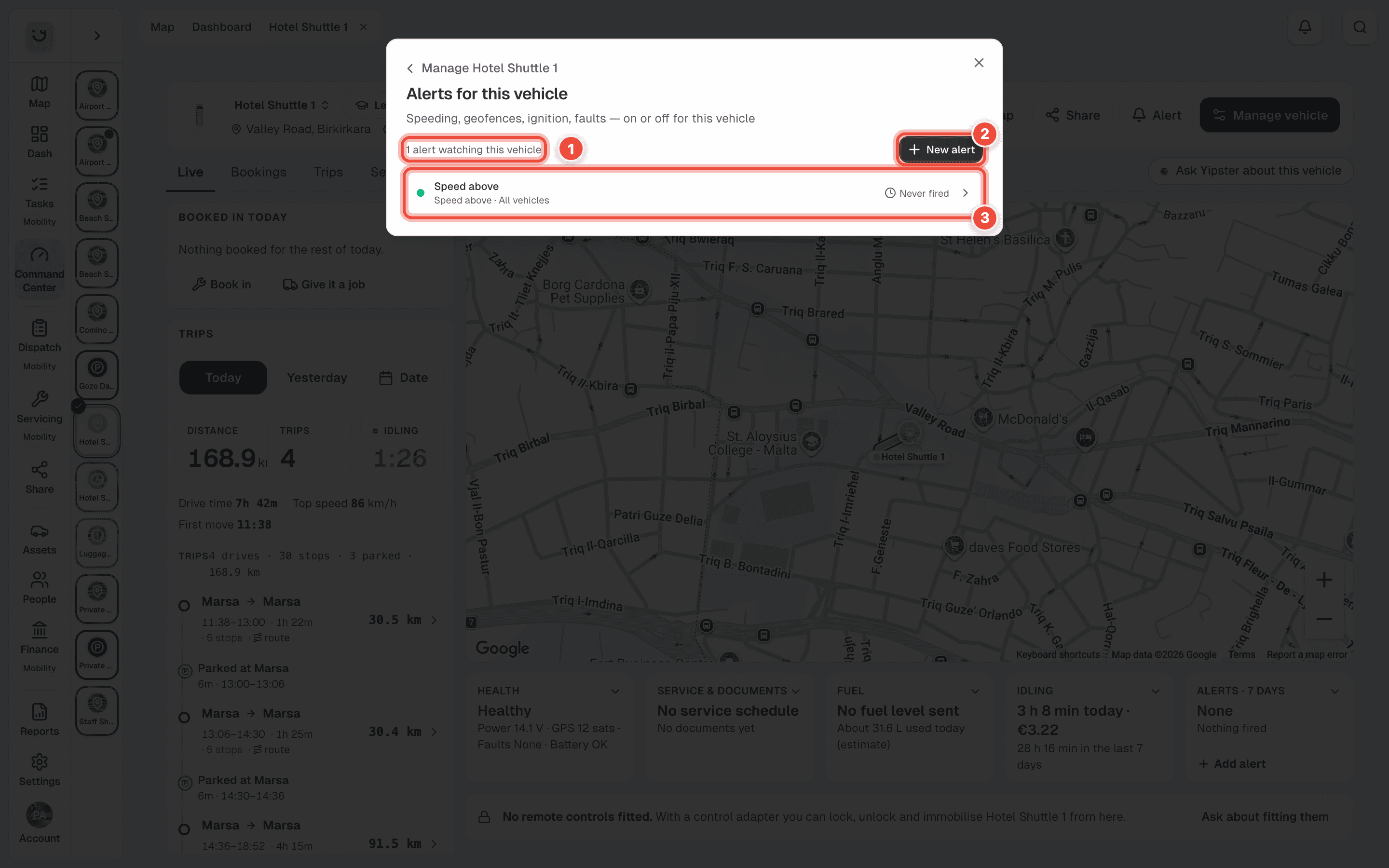1389x868 pixels.
Task: Open Share in the sidebar
Action: click(x=39, y=477)
